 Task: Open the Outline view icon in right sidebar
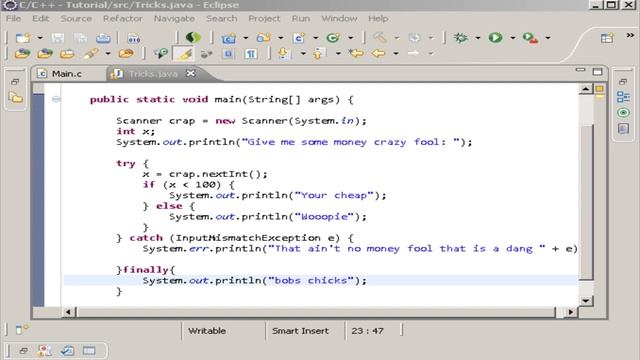623,97
